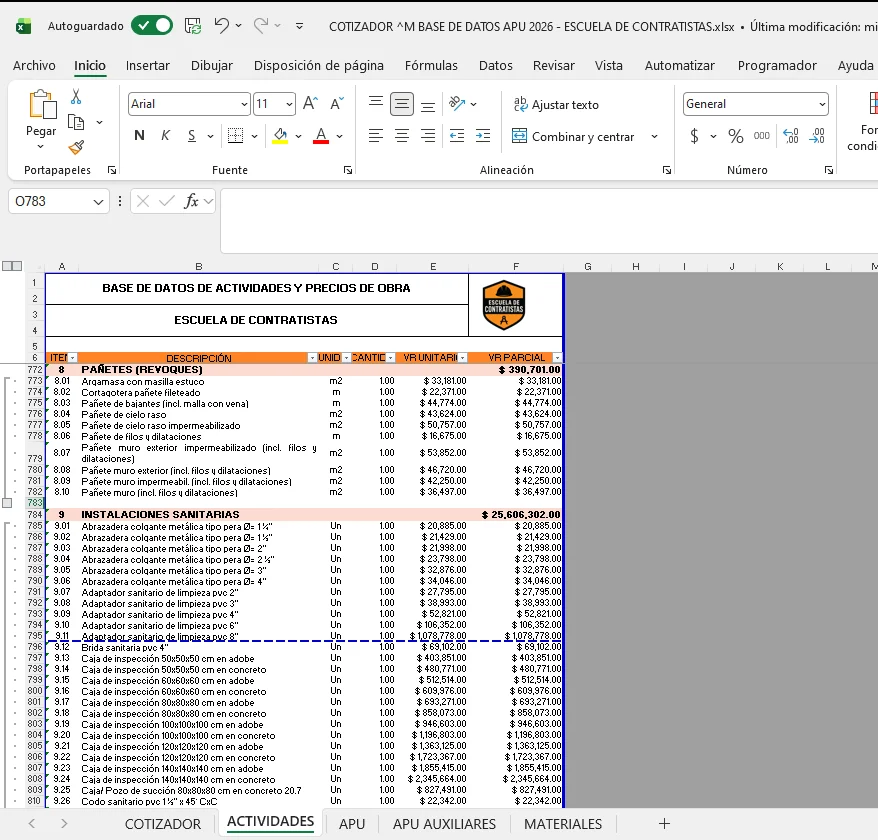Open the Dibujar ribbon tab
878x840 pixels.
[212, 66]
